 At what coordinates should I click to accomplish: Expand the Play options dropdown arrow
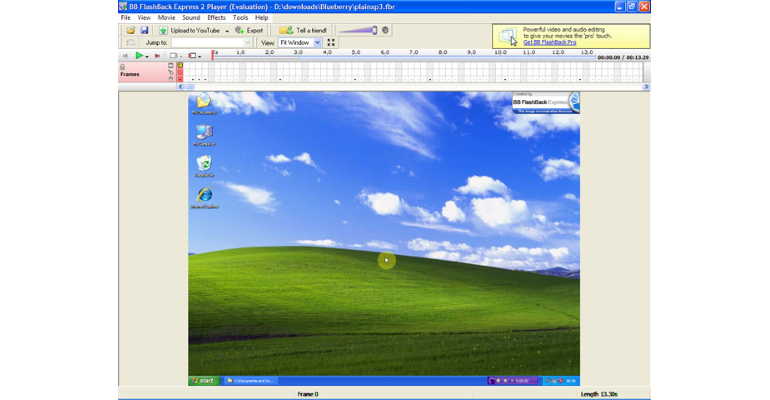(147, 56)
